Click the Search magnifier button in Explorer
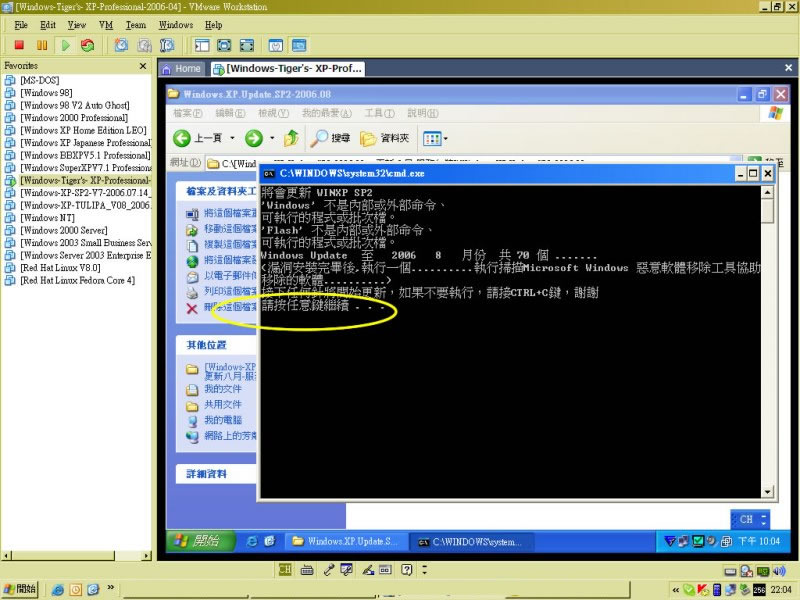Image resolution: width=800 pixels, height=600 pixels. [x=330, y=138]
